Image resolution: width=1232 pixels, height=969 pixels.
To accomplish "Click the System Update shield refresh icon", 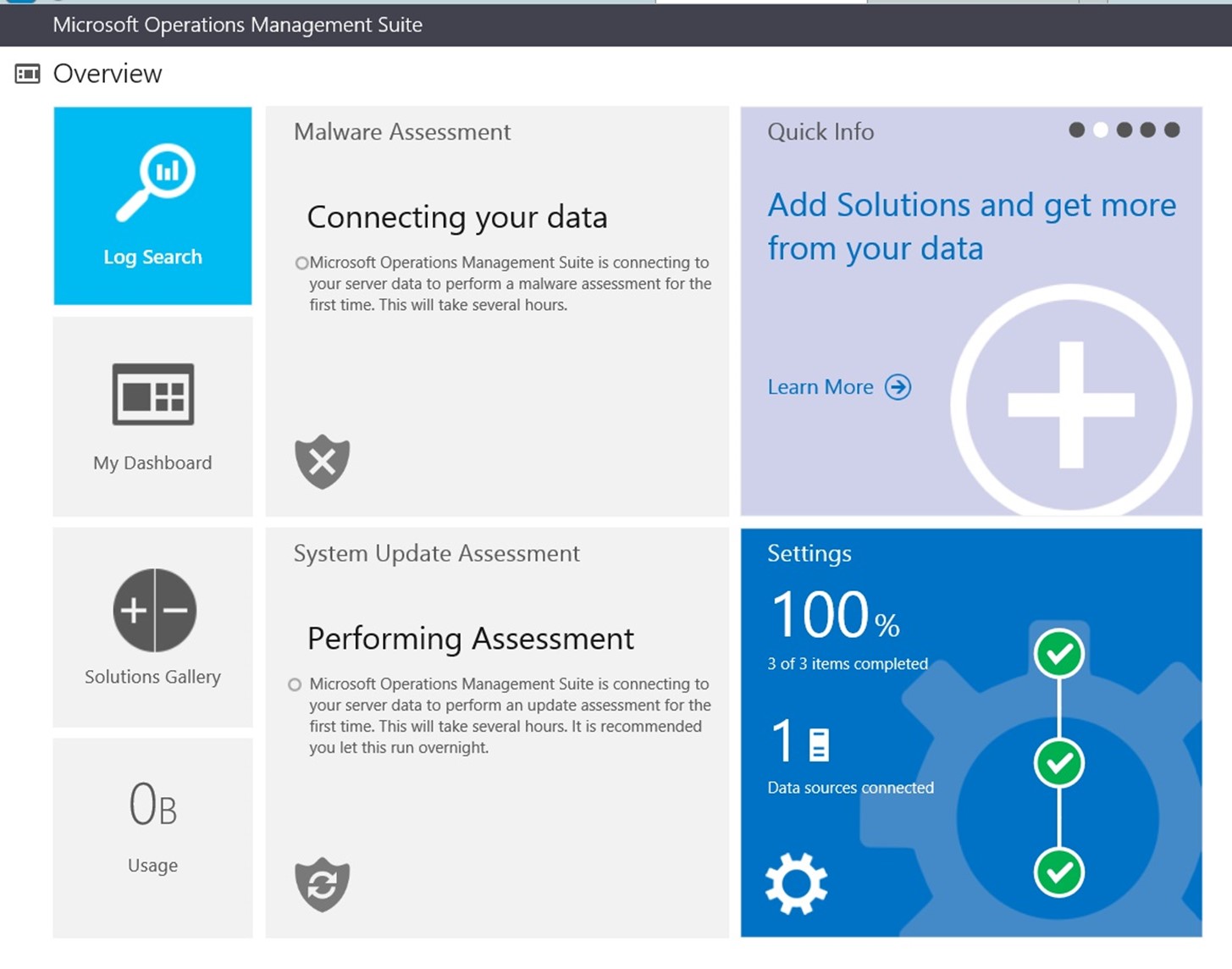I will click(323, 884).
